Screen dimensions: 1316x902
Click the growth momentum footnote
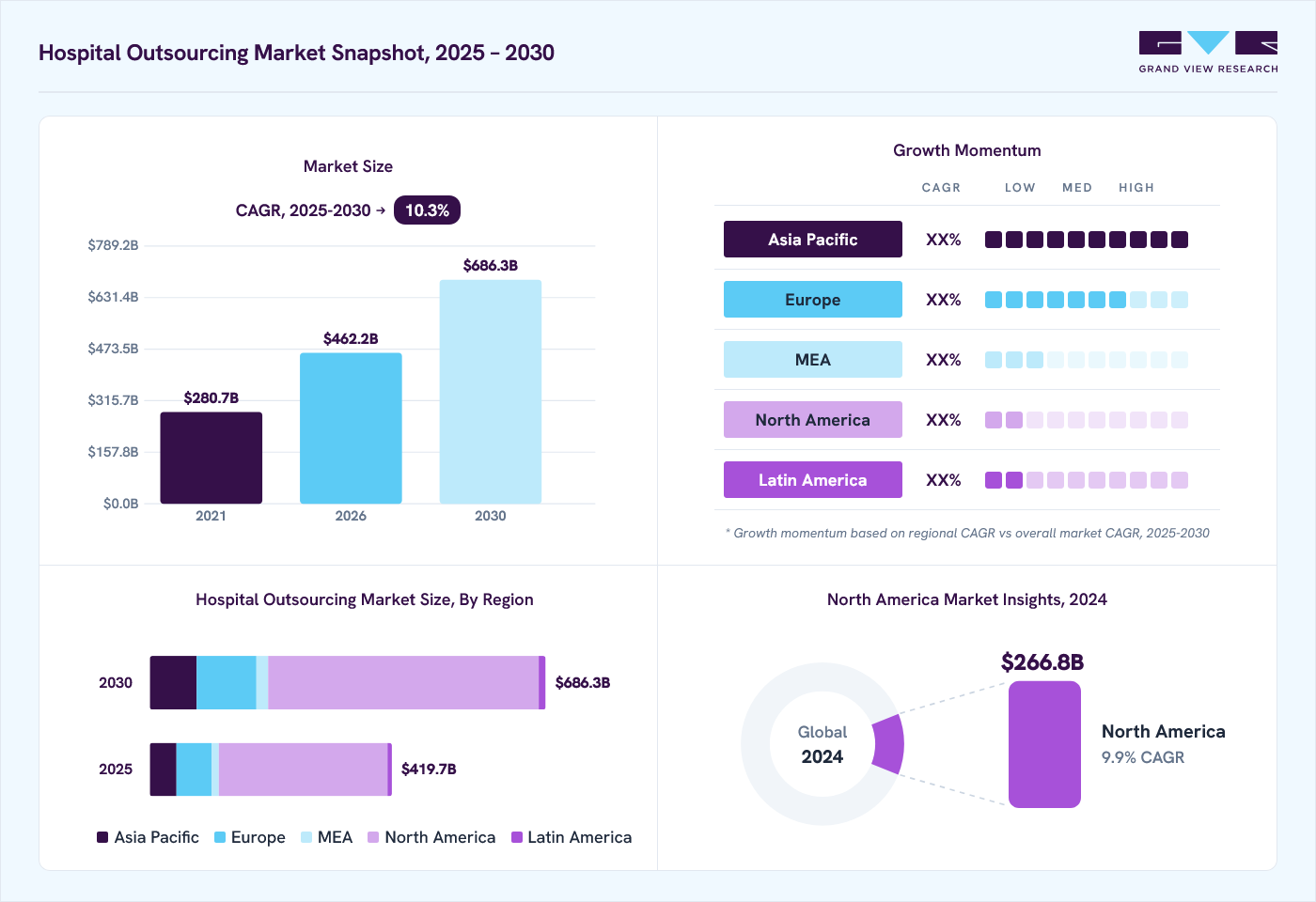pyautogui.click(x=967, y=533)
